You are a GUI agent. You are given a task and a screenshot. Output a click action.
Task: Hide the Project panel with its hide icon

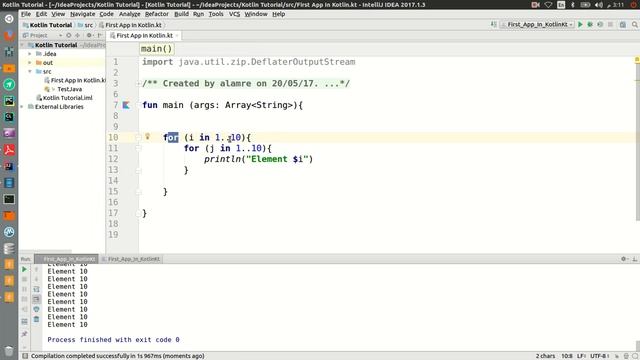pyautogui.click(x=100, y=36)
